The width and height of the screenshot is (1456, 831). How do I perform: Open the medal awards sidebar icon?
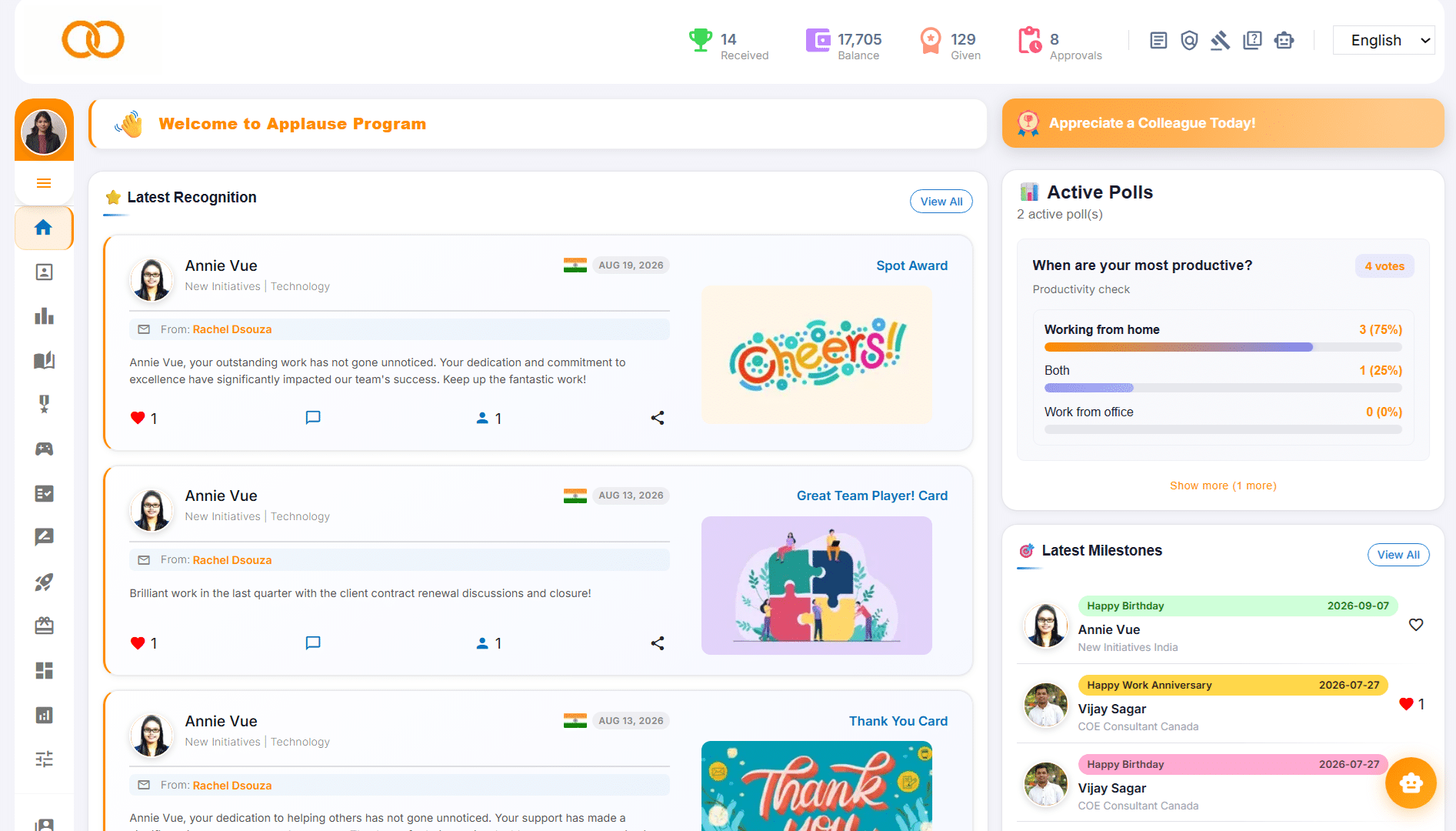(x=44, y=404)
